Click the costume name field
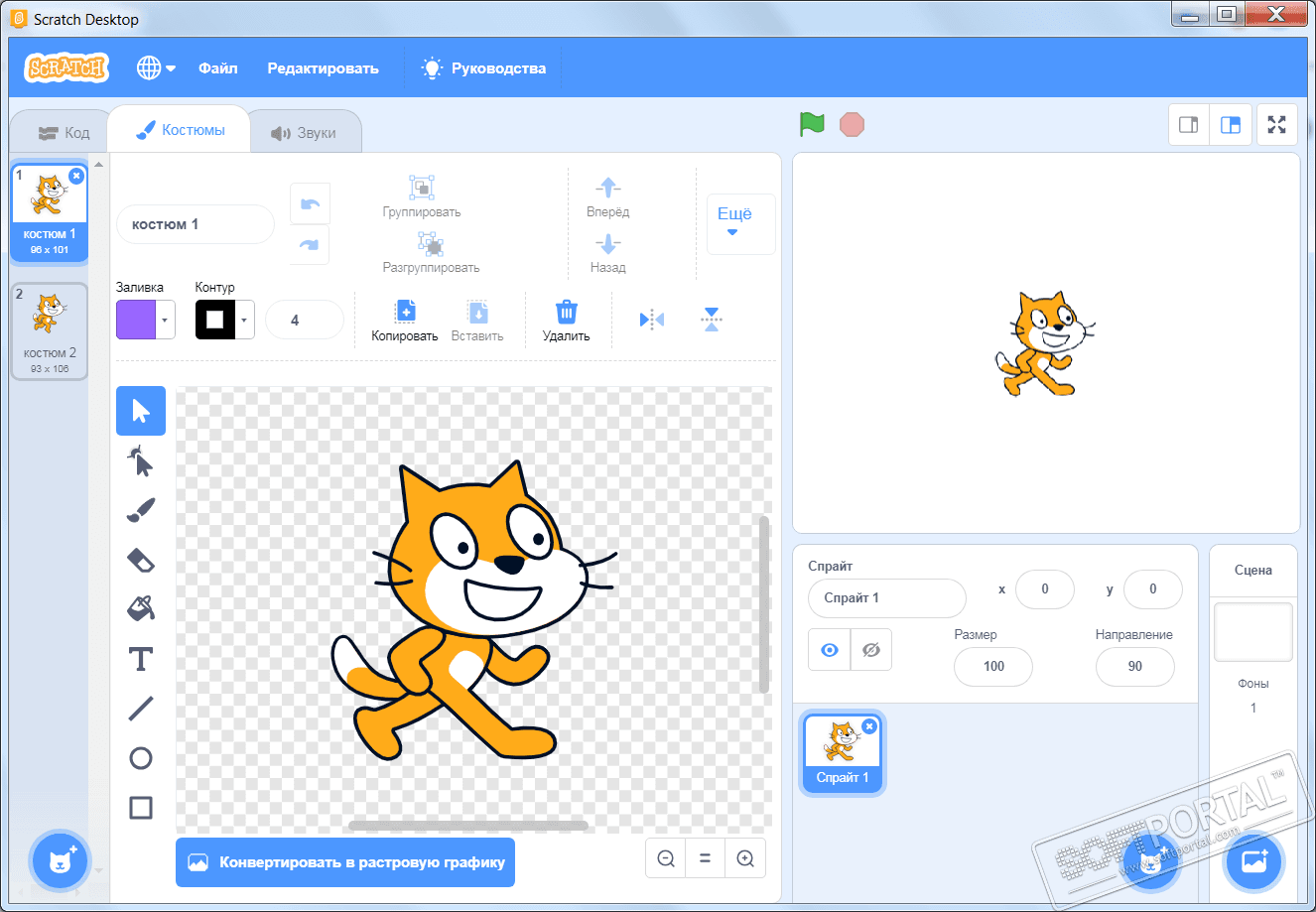1316x912 pixels. point(196,224)
